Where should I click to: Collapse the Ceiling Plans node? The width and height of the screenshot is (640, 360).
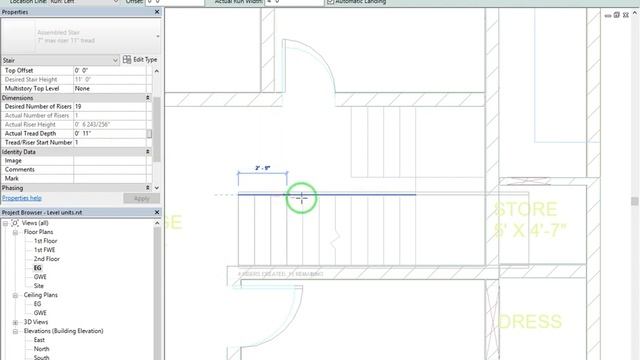pyautogui.click(x=15, y=295)
